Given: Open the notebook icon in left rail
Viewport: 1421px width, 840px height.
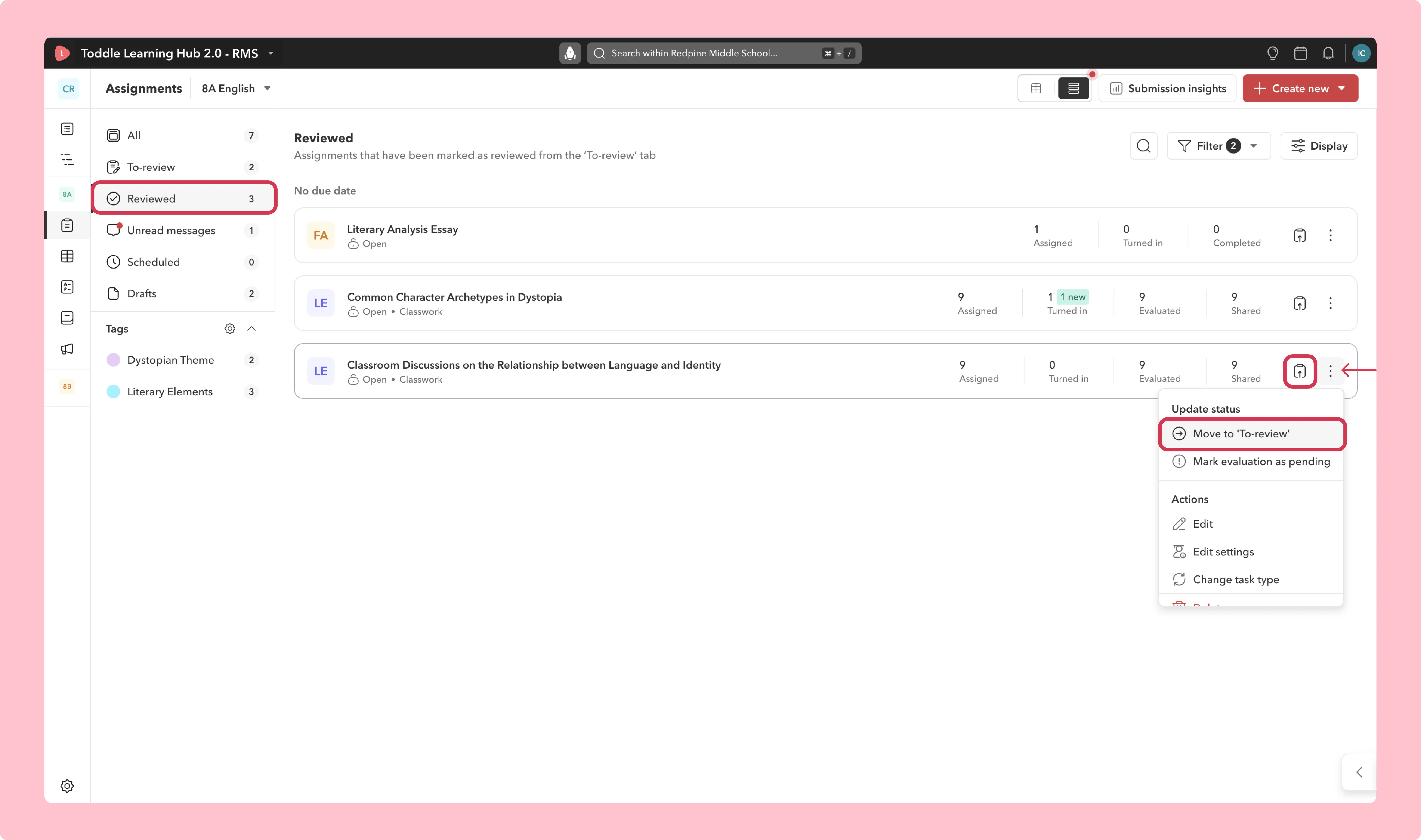Looking at the screenshot, I should click(x=67, y=318).
